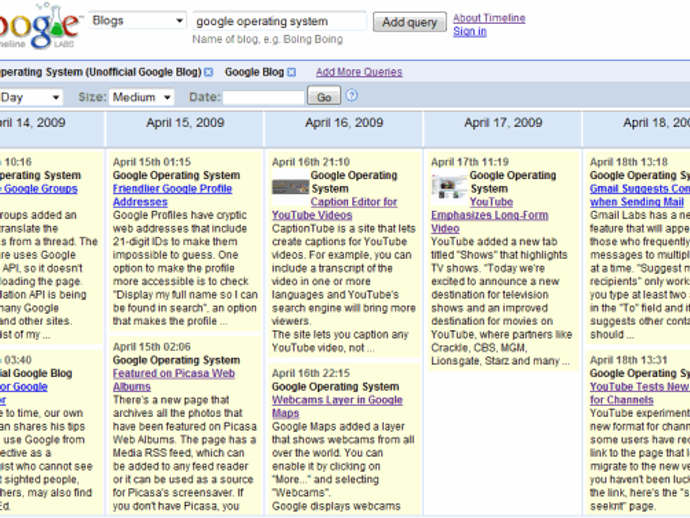Click the Date input field
Image resolution: width=690 pixels, height=518 pixels.
click(x=264, y=97)
